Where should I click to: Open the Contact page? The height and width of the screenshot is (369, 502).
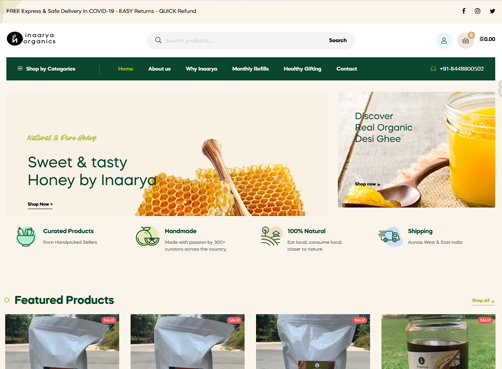pos(347,69)
